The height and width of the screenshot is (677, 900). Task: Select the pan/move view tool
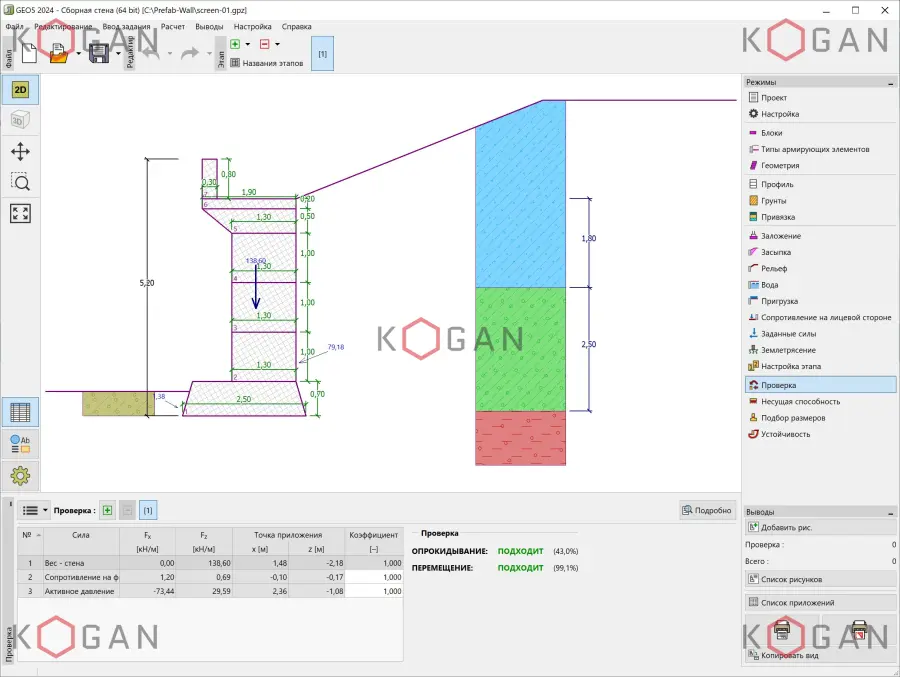(20, 152)
